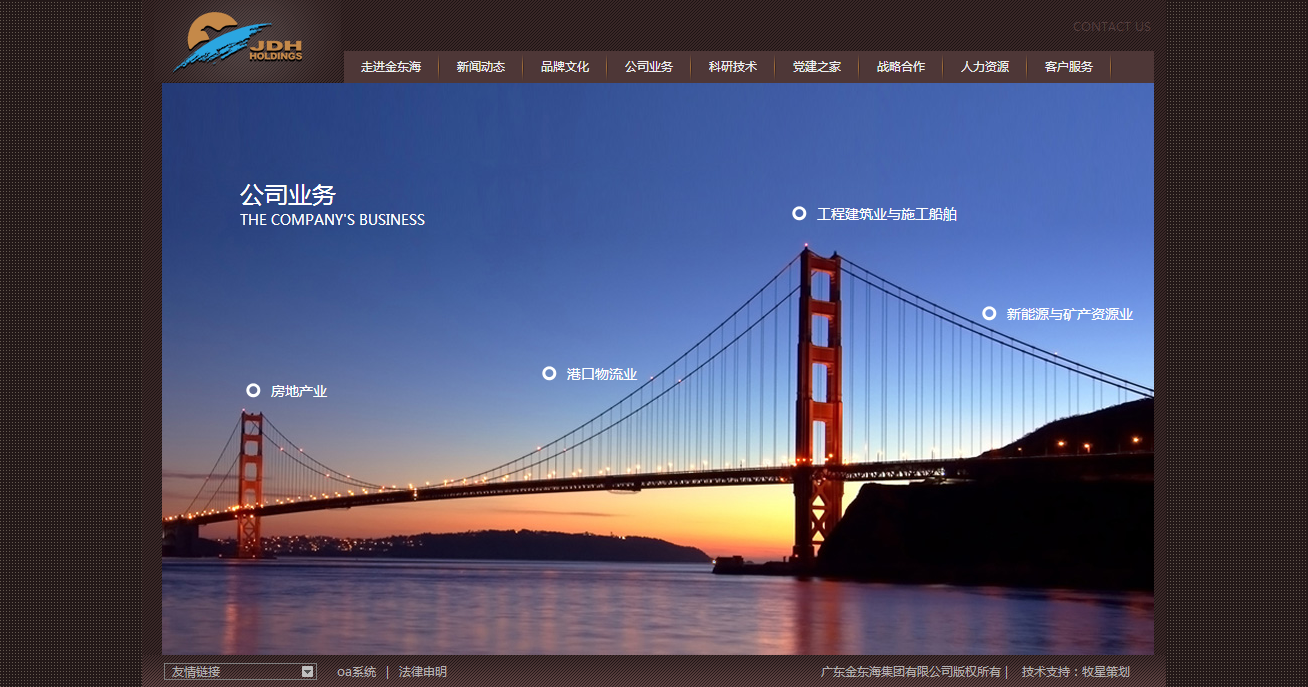Click the 牧星策划 technical support link
1308x687 pixels.
1106,672
